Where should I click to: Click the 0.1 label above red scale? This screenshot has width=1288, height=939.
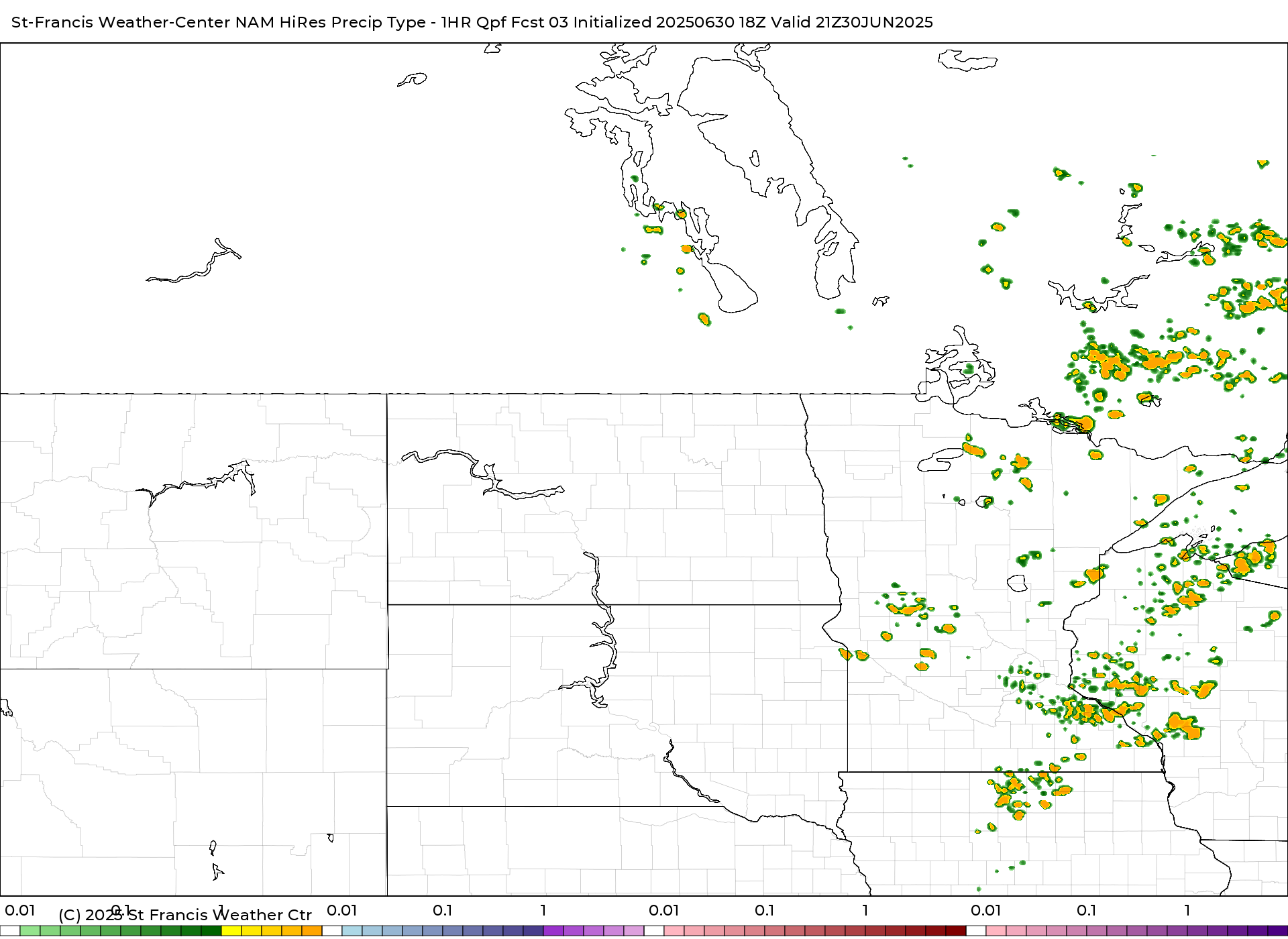coord(765,910)
